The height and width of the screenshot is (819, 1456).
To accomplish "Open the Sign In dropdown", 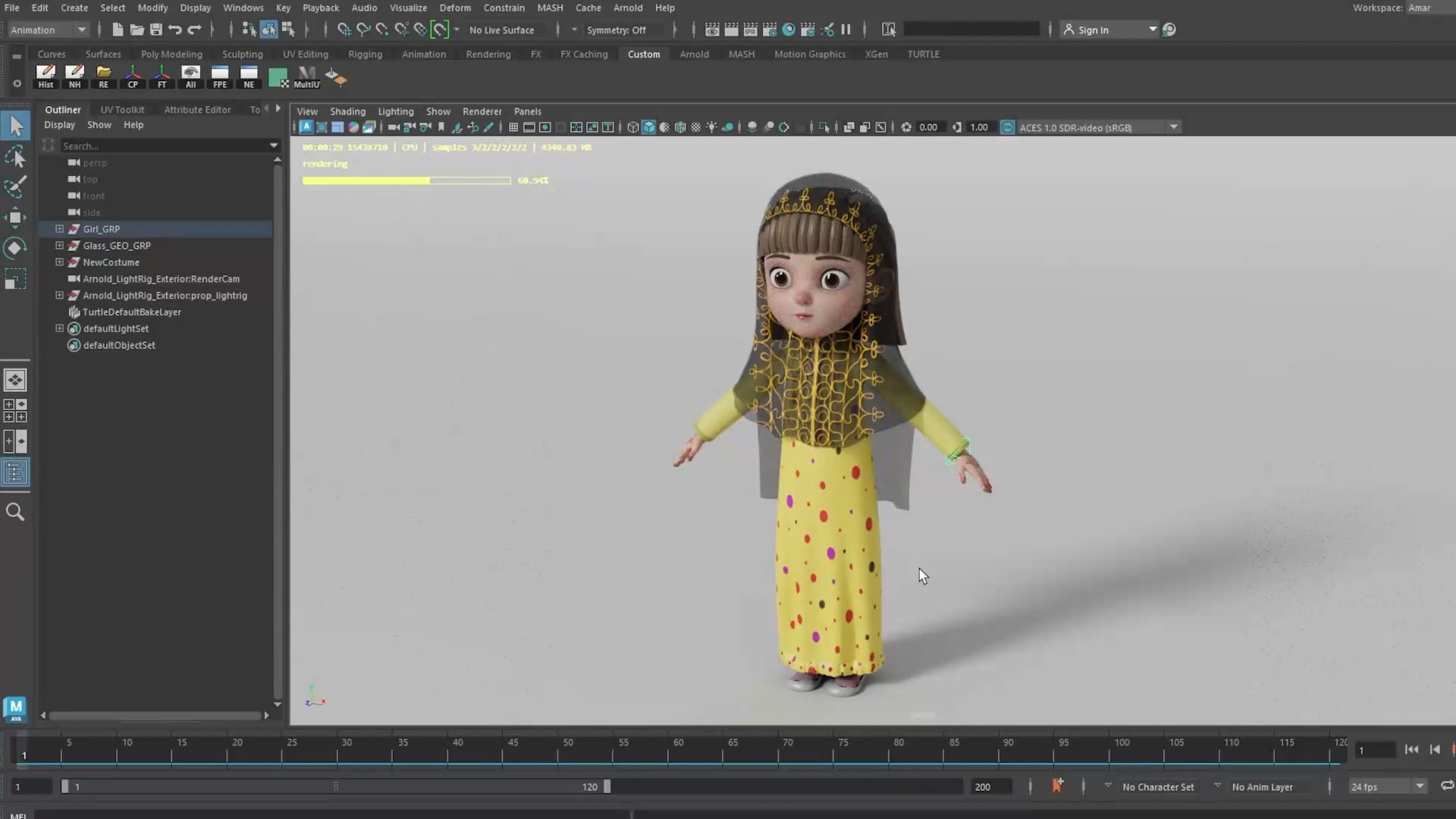I will tap(1110, 30).
